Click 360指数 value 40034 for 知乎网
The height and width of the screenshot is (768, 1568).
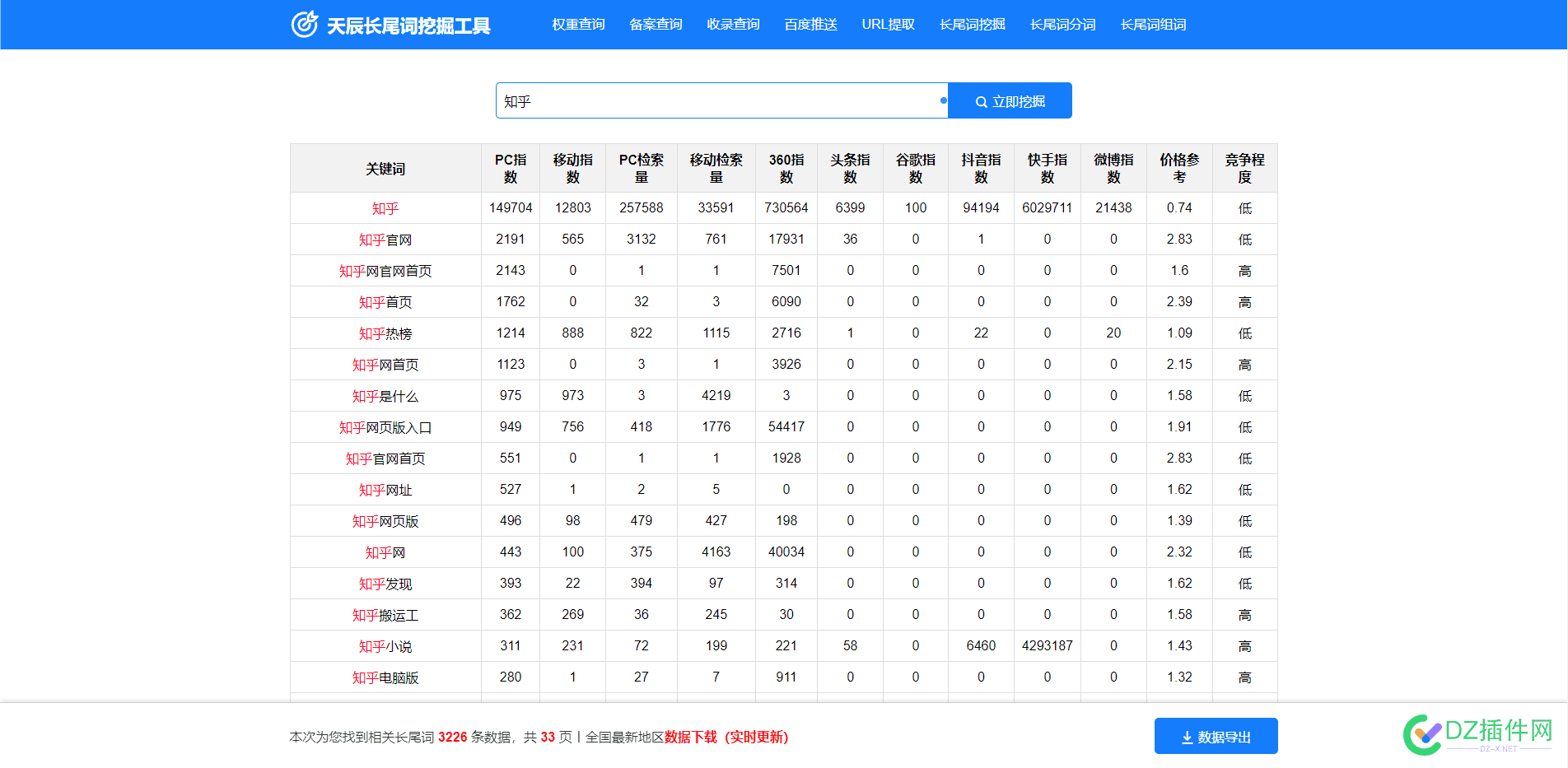point(786,552)
